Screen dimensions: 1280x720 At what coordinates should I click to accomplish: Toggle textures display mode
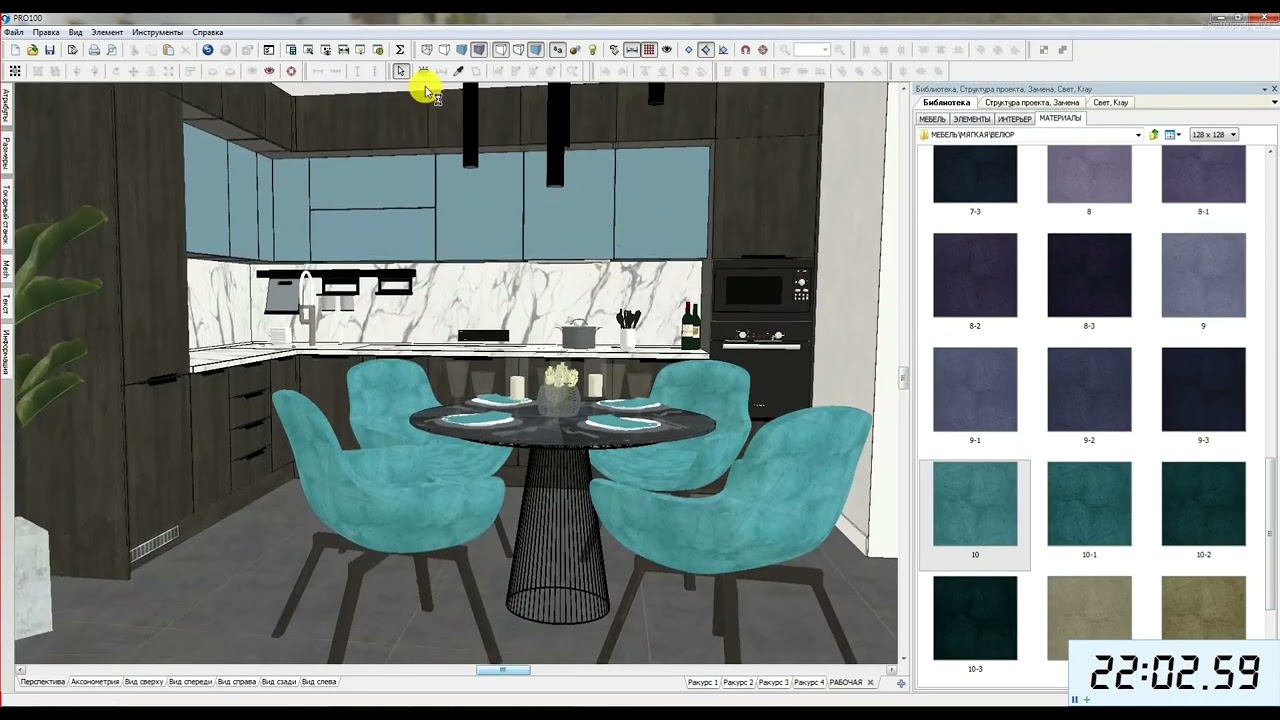click(x=479, y=50)
